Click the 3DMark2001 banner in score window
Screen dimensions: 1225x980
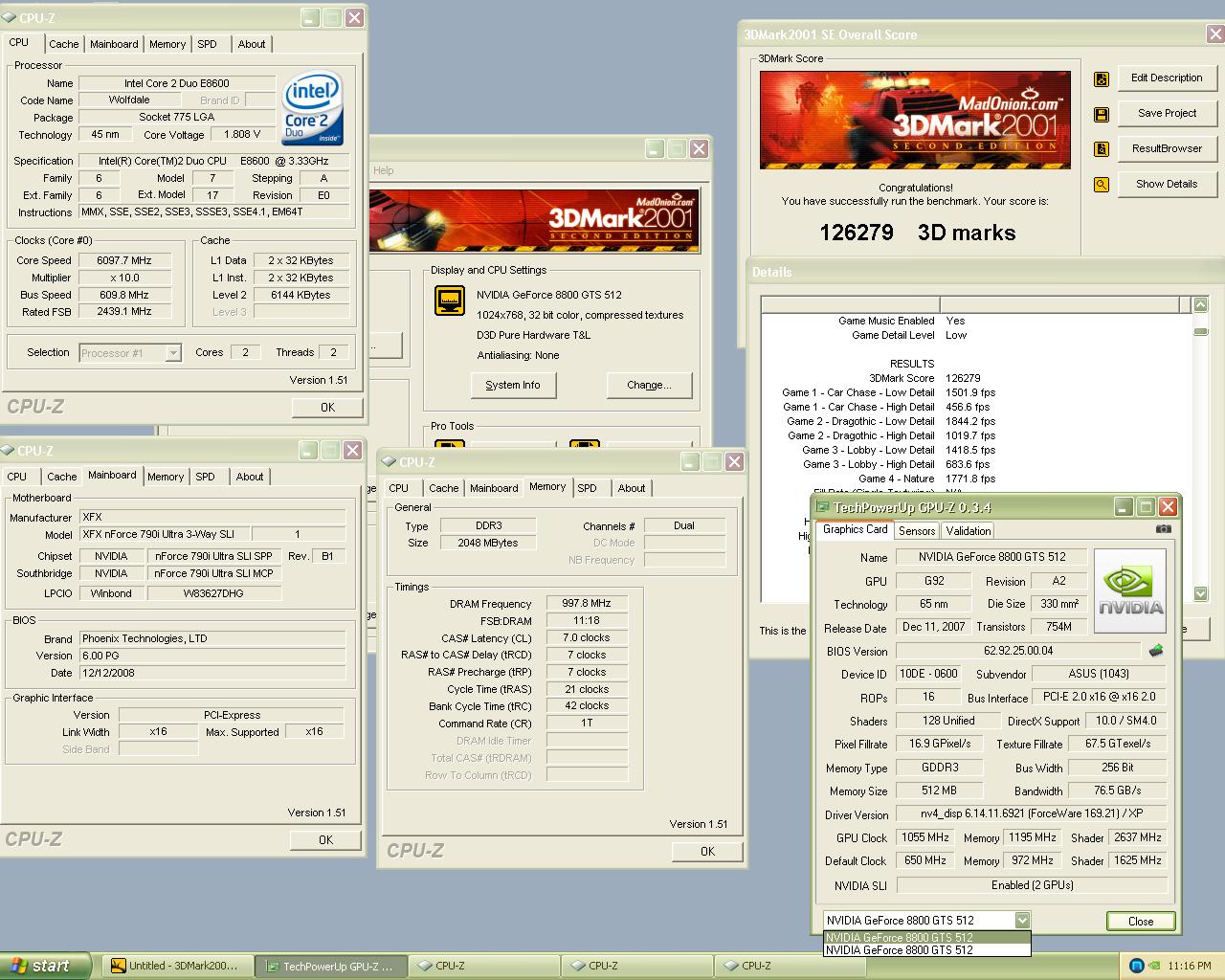point(915,120)
